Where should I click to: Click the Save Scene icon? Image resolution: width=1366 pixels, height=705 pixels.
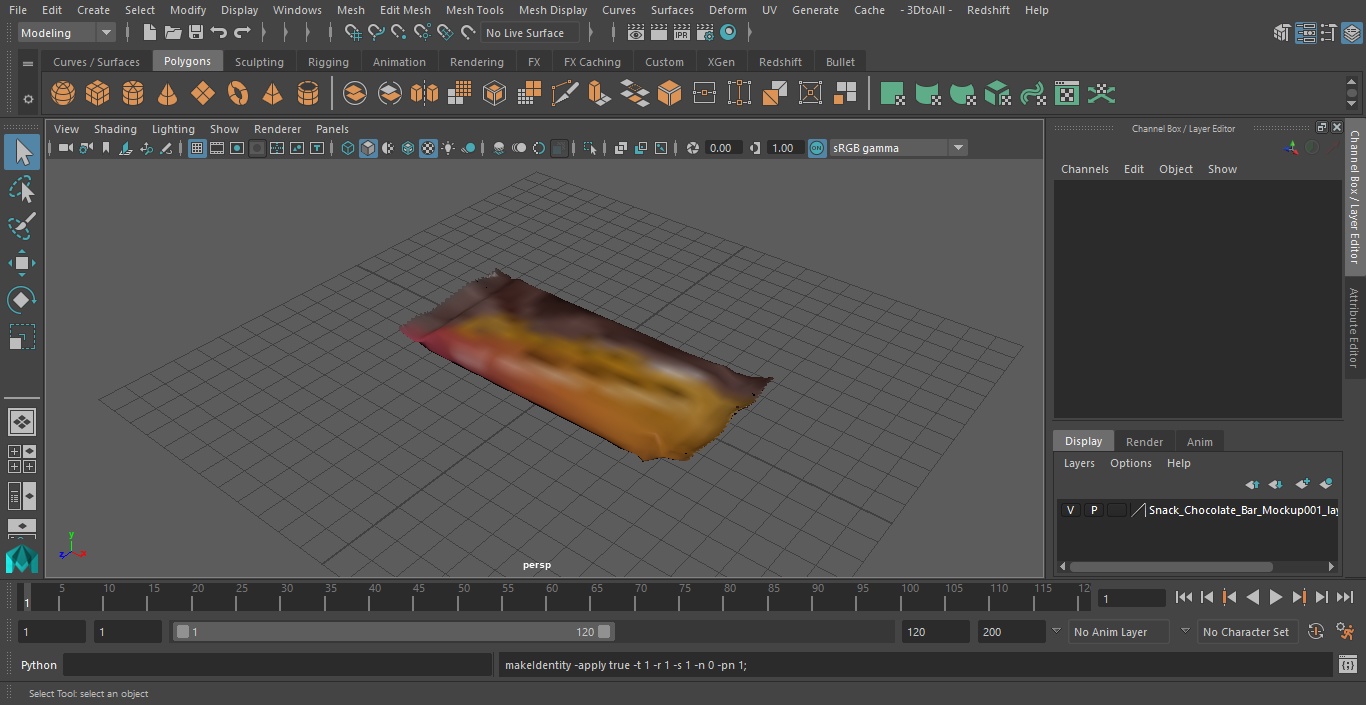pos(196,33)
